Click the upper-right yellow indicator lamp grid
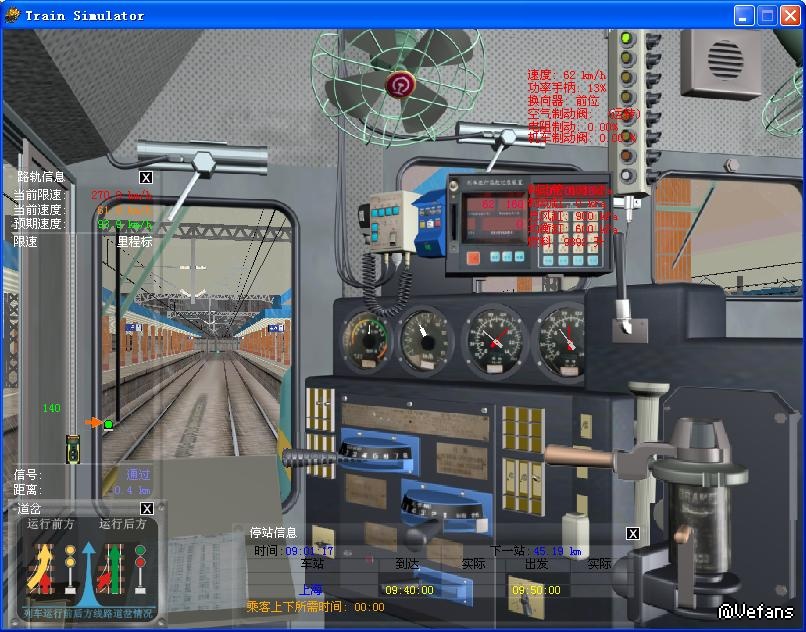The height and width of the screenshot is (632, 806). pyautogui.click(x=522, y=429)
